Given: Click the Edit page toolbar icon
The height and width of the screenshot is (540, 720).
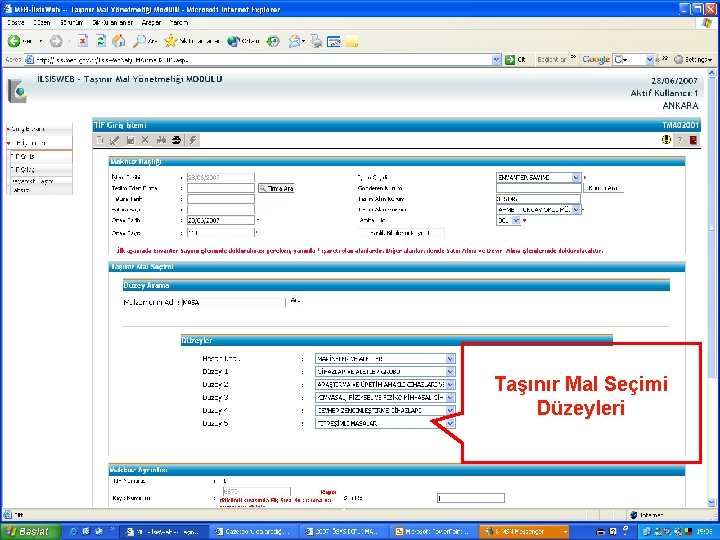Looking at the screenshot, I should pyautogui.click(x=334, y=41).
